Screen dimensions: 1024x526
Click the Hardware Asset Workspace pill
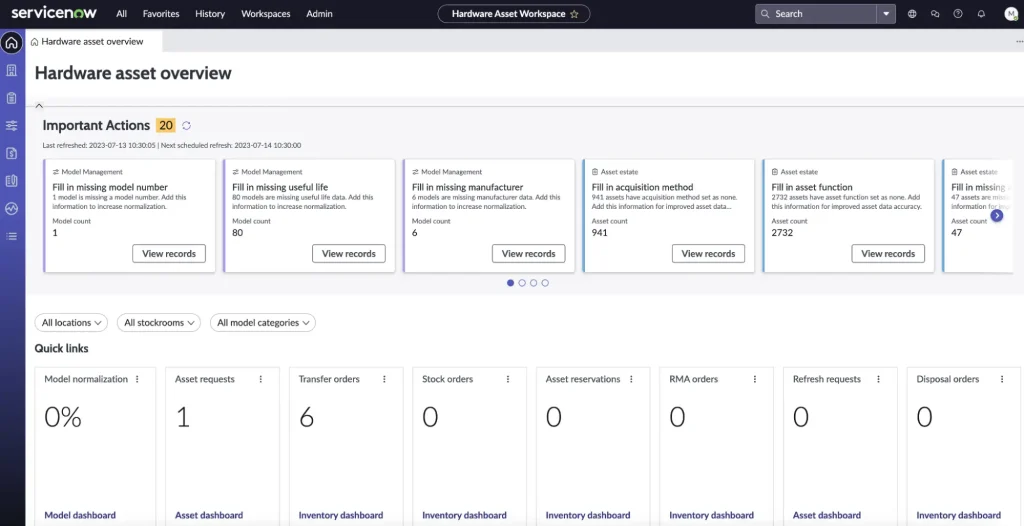514,14
